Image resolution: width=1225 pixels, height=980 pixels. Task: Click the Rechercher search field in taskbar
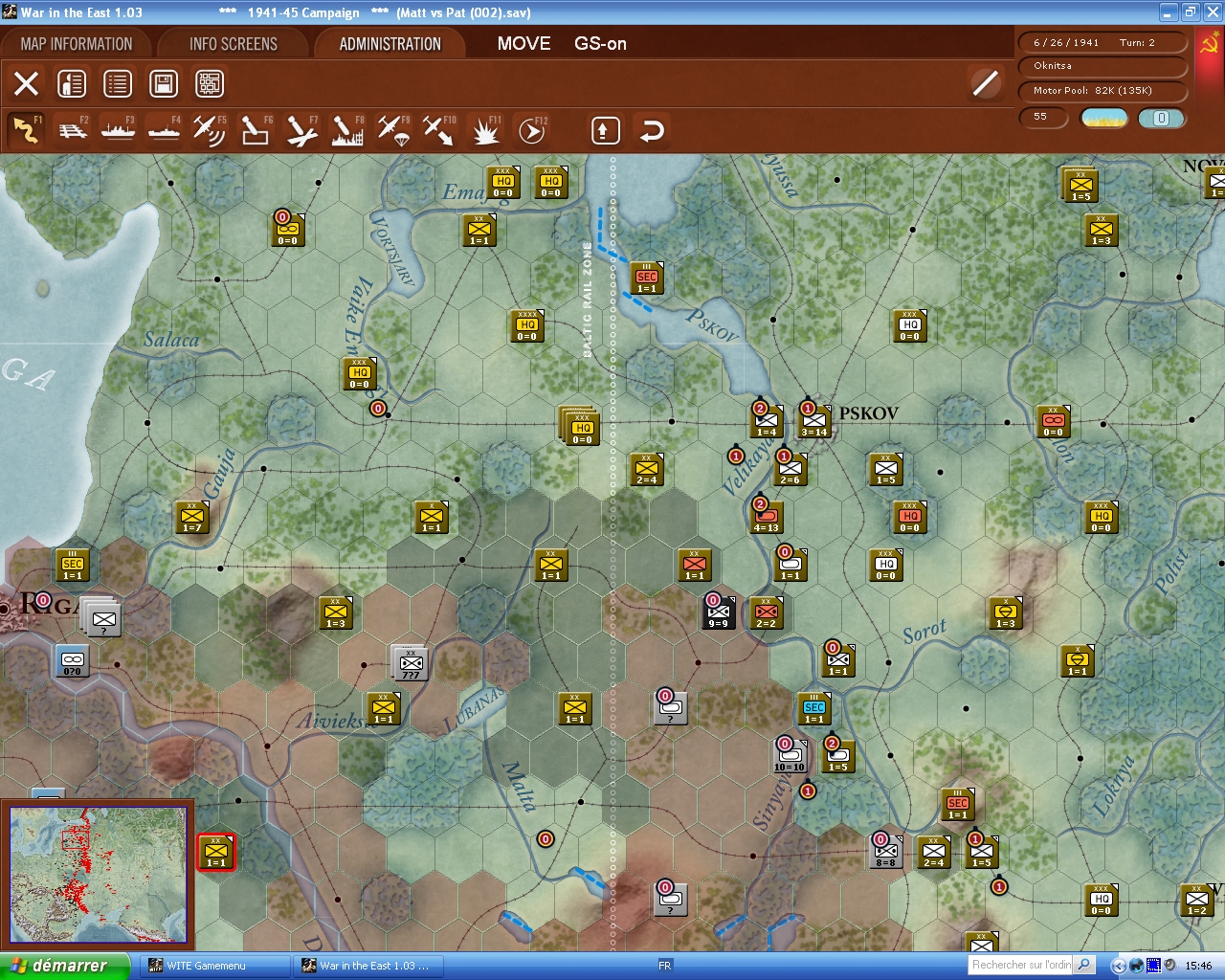point(1020,965)
